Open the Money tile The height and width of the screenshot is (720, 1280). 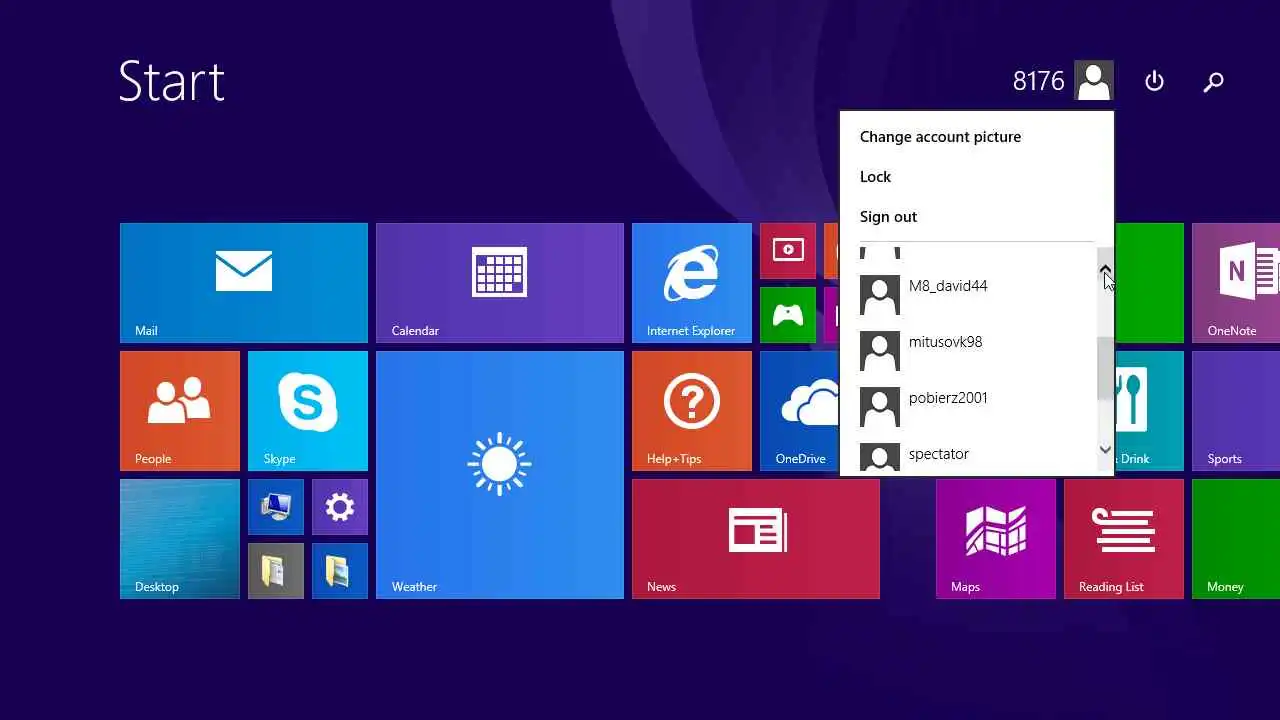pos(1236,539)
